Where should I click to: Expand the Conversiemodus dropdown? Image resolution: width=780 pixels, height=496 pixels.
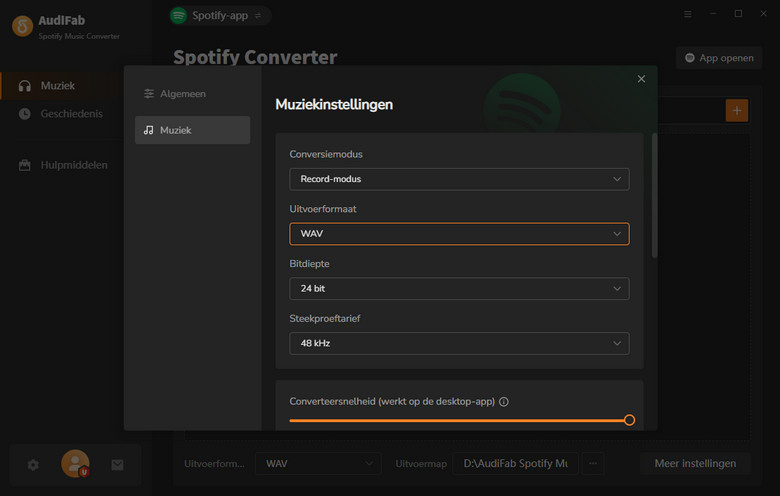459,179
